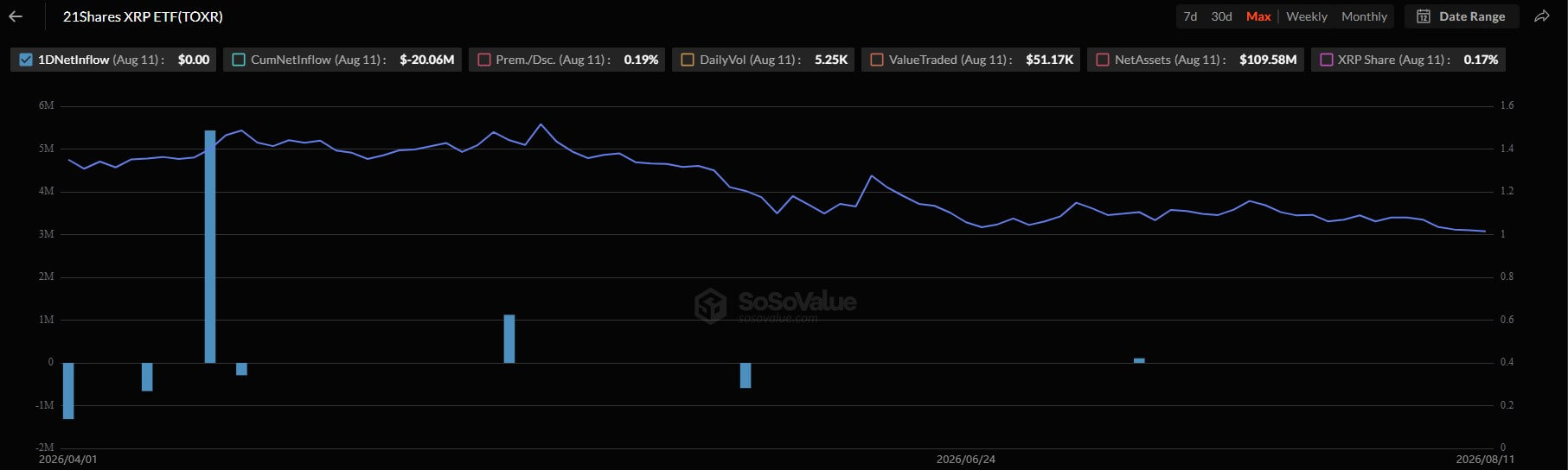Open the Date Range calendar picker
Image resolution: width=1568 pixels, height=470 pixels.
pos(1462,16)
